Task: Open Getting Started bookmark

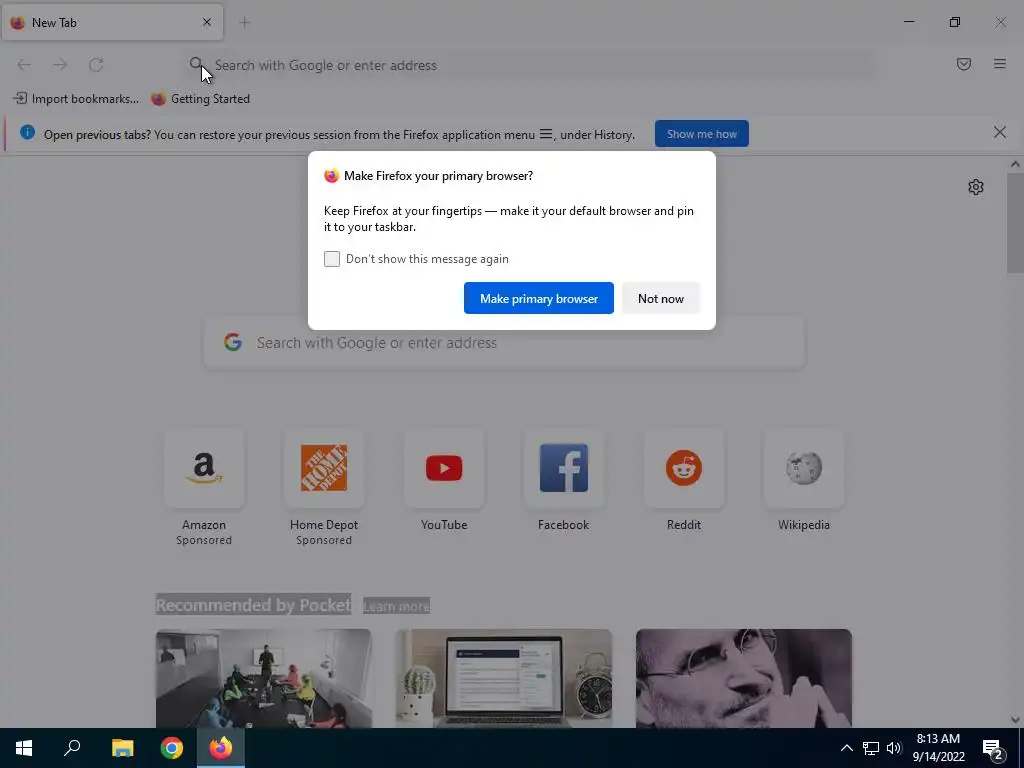Action: tap(200, 99)
